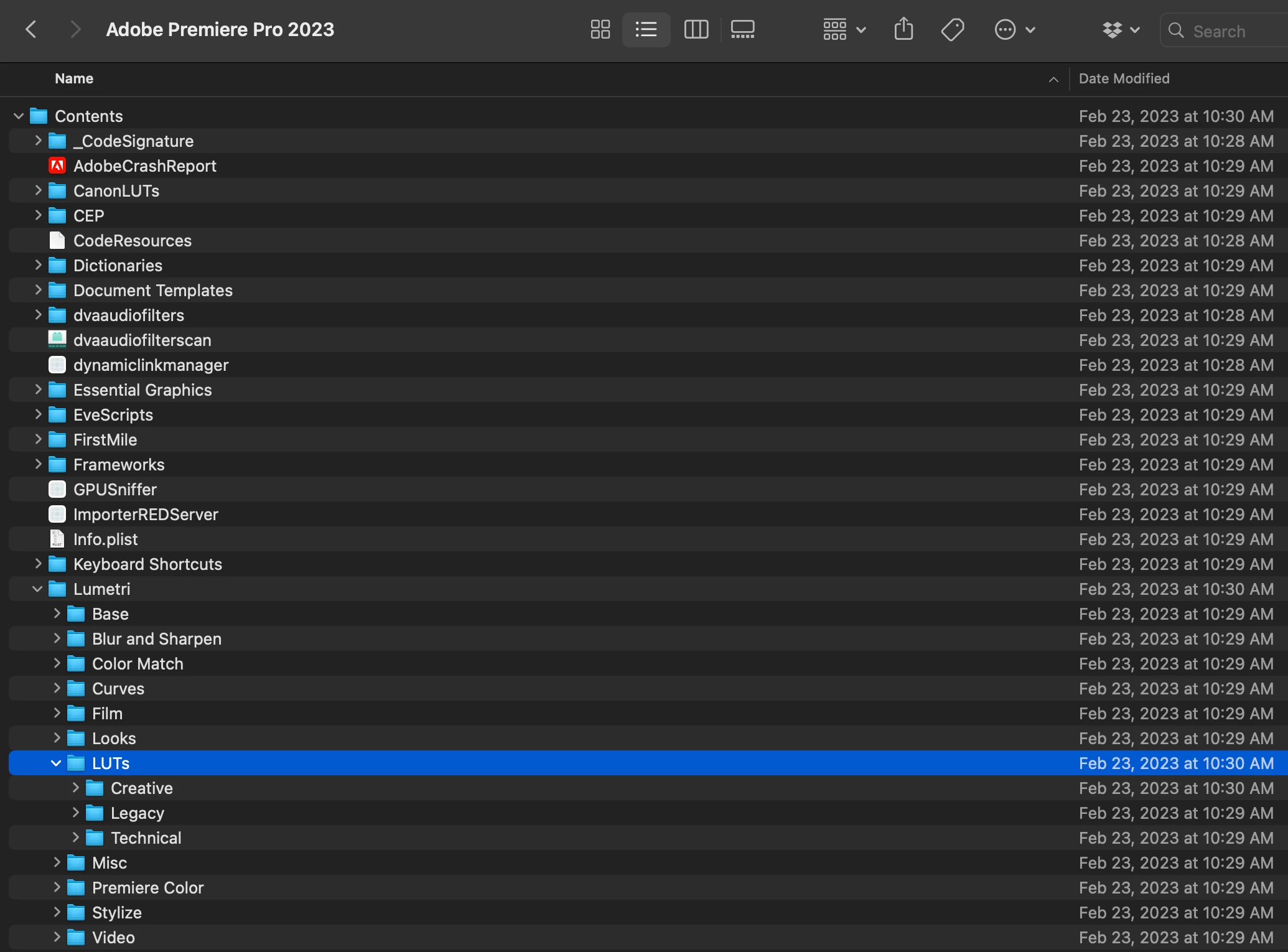Select the Technical folder row
The image size is (1288, 952).
click(x=146, y=838)
